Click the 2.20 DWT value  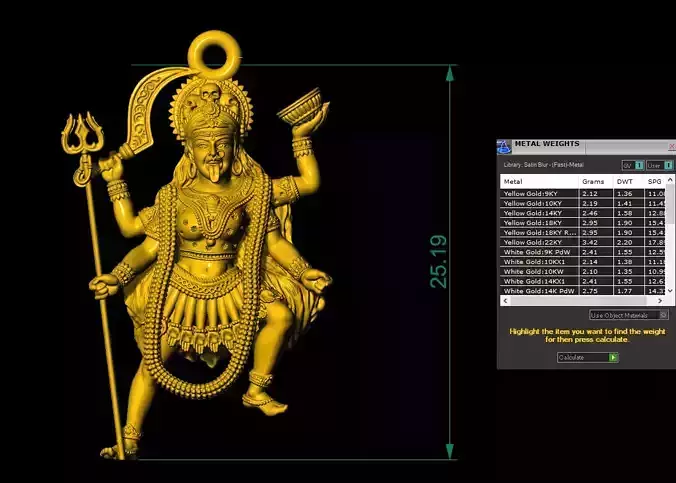(625, 242)
